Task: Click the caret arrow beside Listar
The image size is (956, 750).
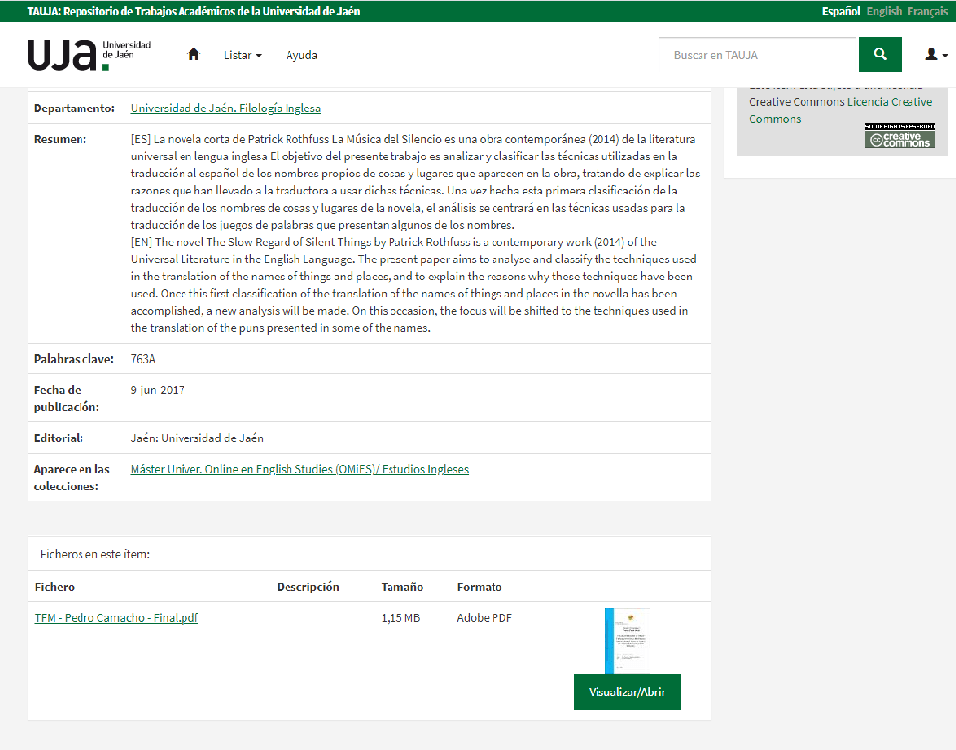Action: tap(259, 56)
